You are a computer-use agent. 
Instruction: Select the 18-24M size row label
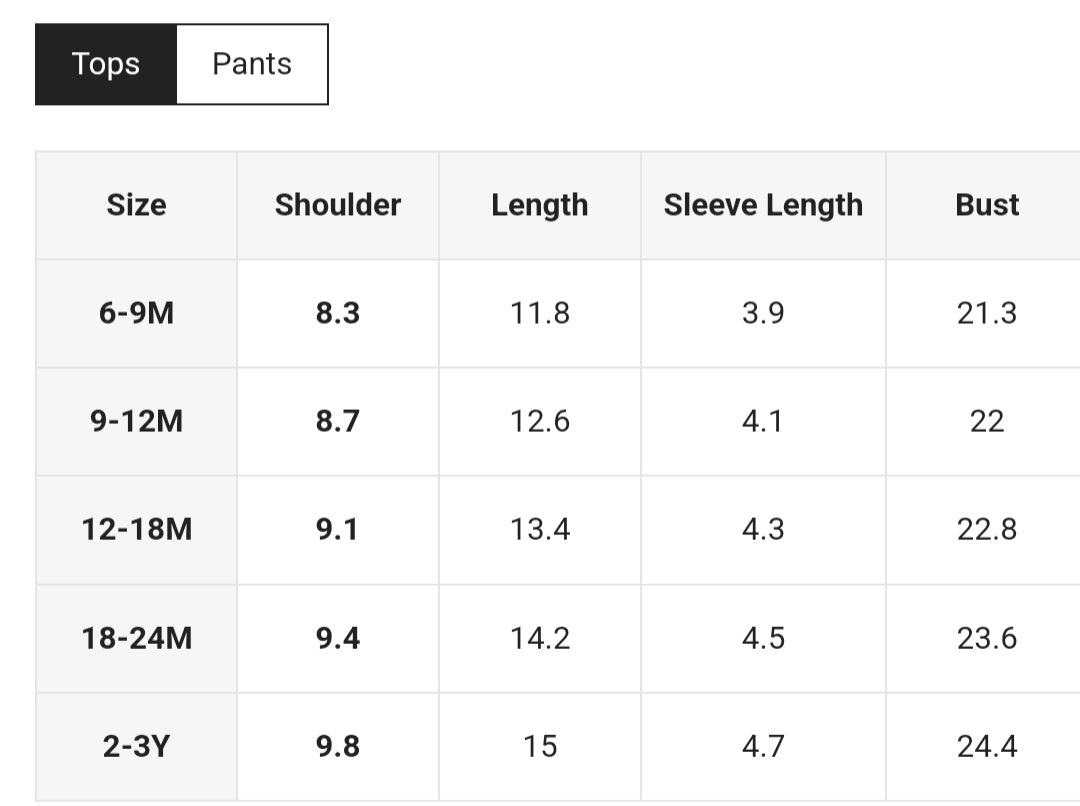[x=136, y=638]
